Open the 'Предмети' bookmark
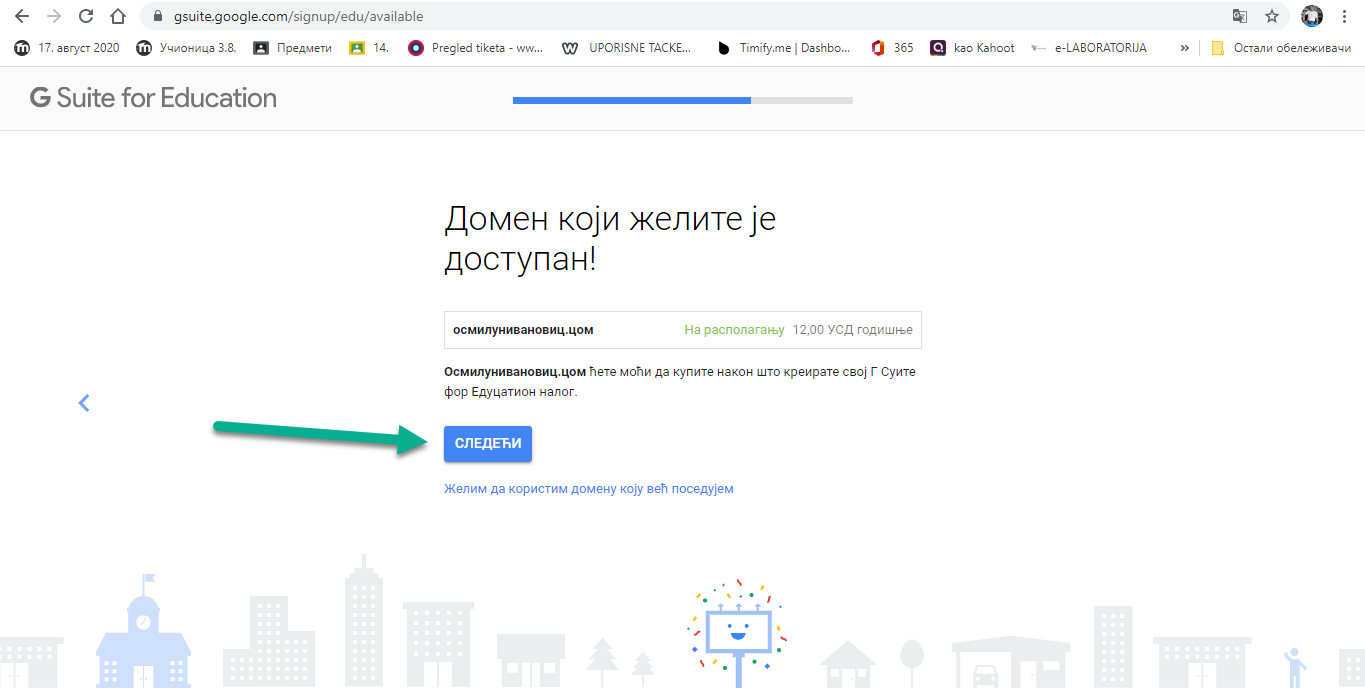1365x691 pixels. click(292, 48)
